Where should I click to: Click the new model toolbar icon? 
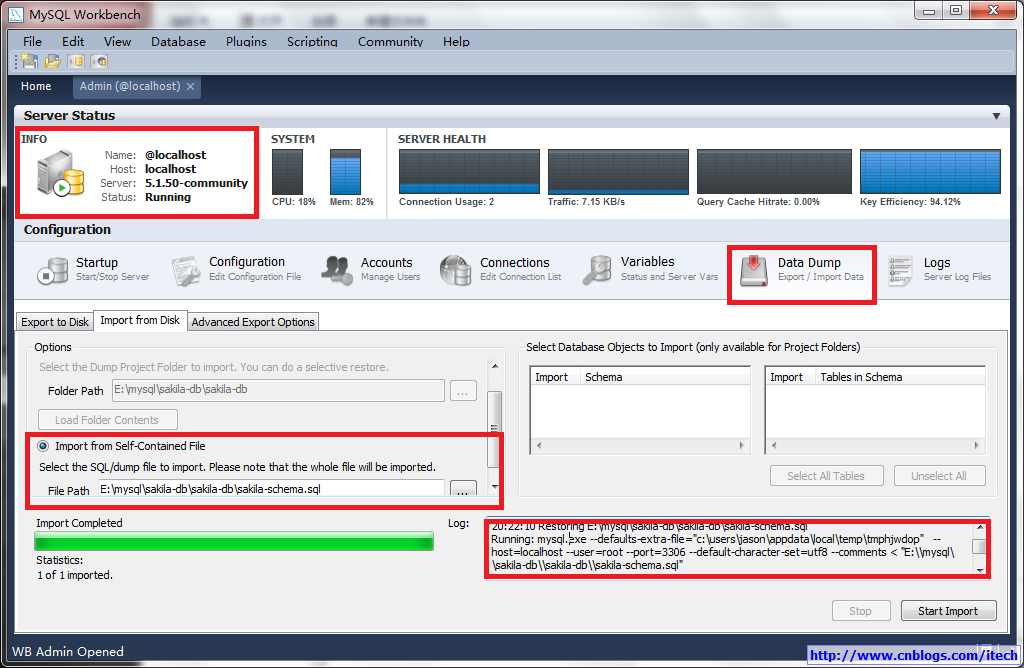(29, 62)
